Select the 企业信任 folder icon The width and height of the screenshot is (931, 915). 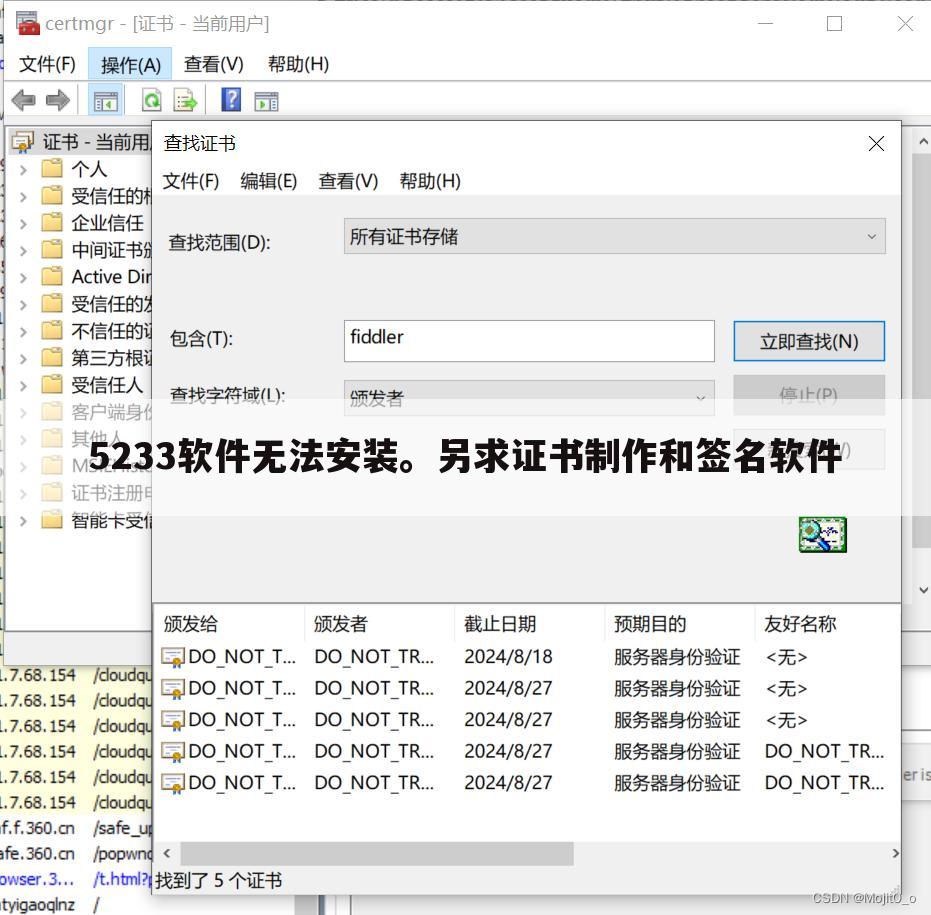52,223
